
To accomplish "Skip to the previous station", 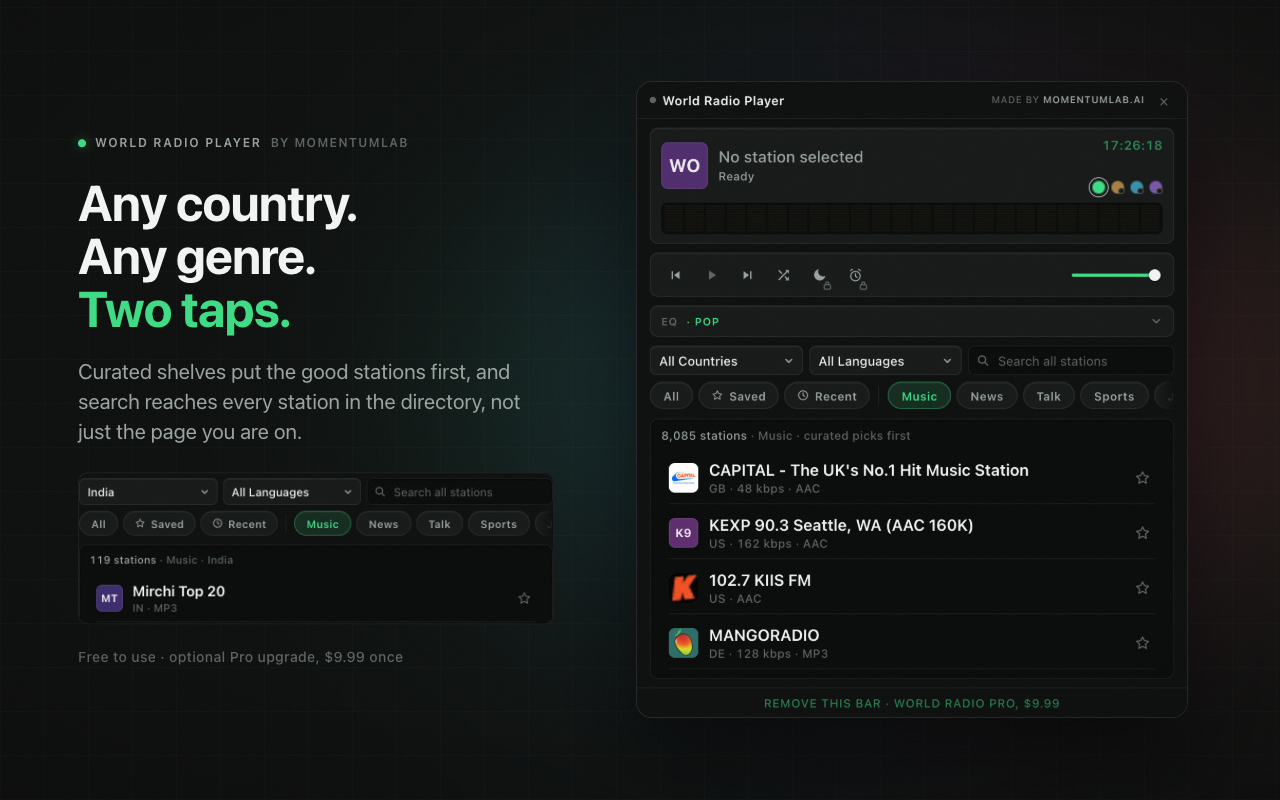I will tap(675, 275).
